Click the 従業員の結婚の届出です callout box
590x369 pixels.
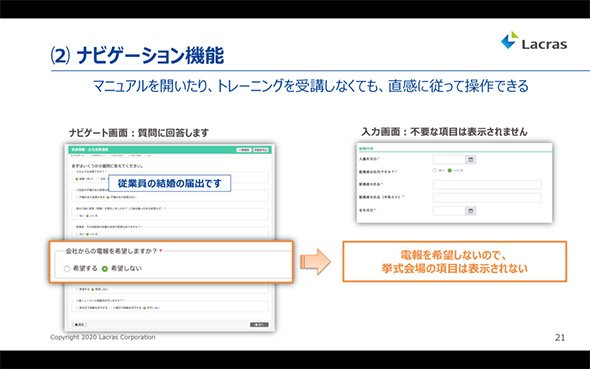[x=170, y=183]
